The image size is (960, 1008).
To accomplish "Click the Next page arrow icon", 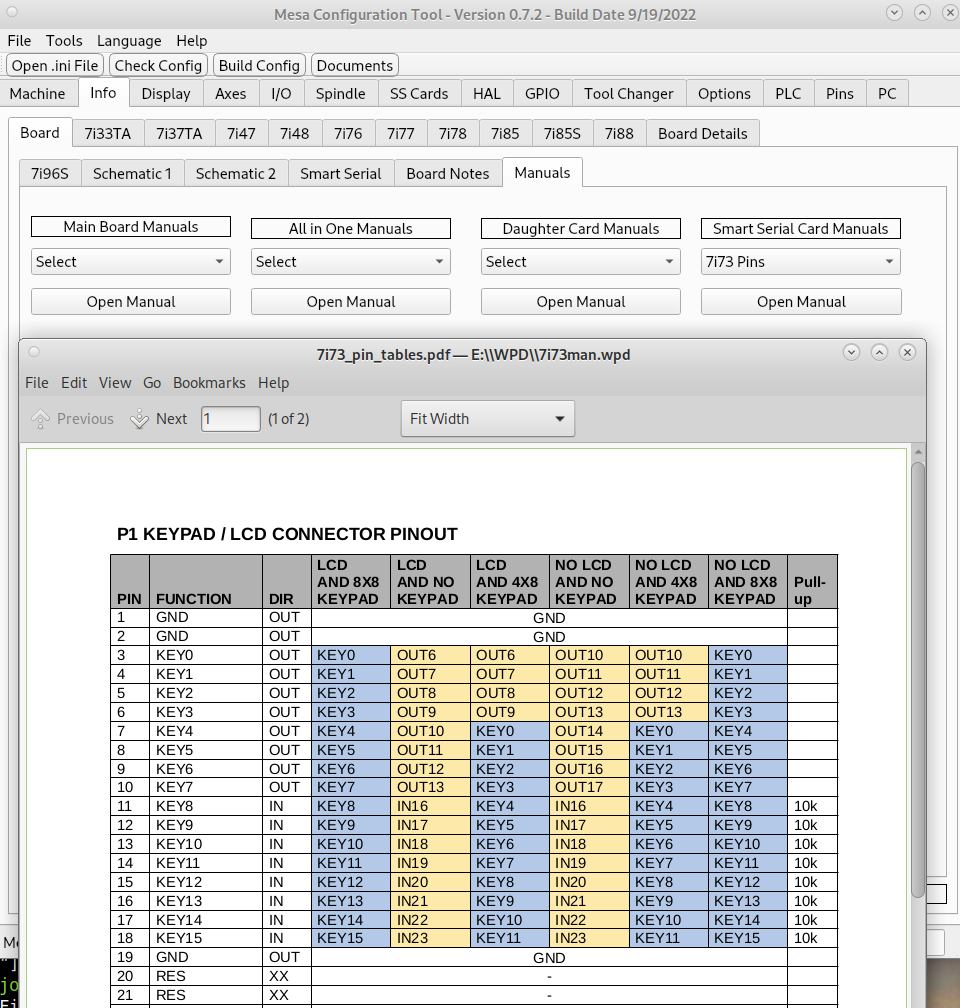I will 140,419.
